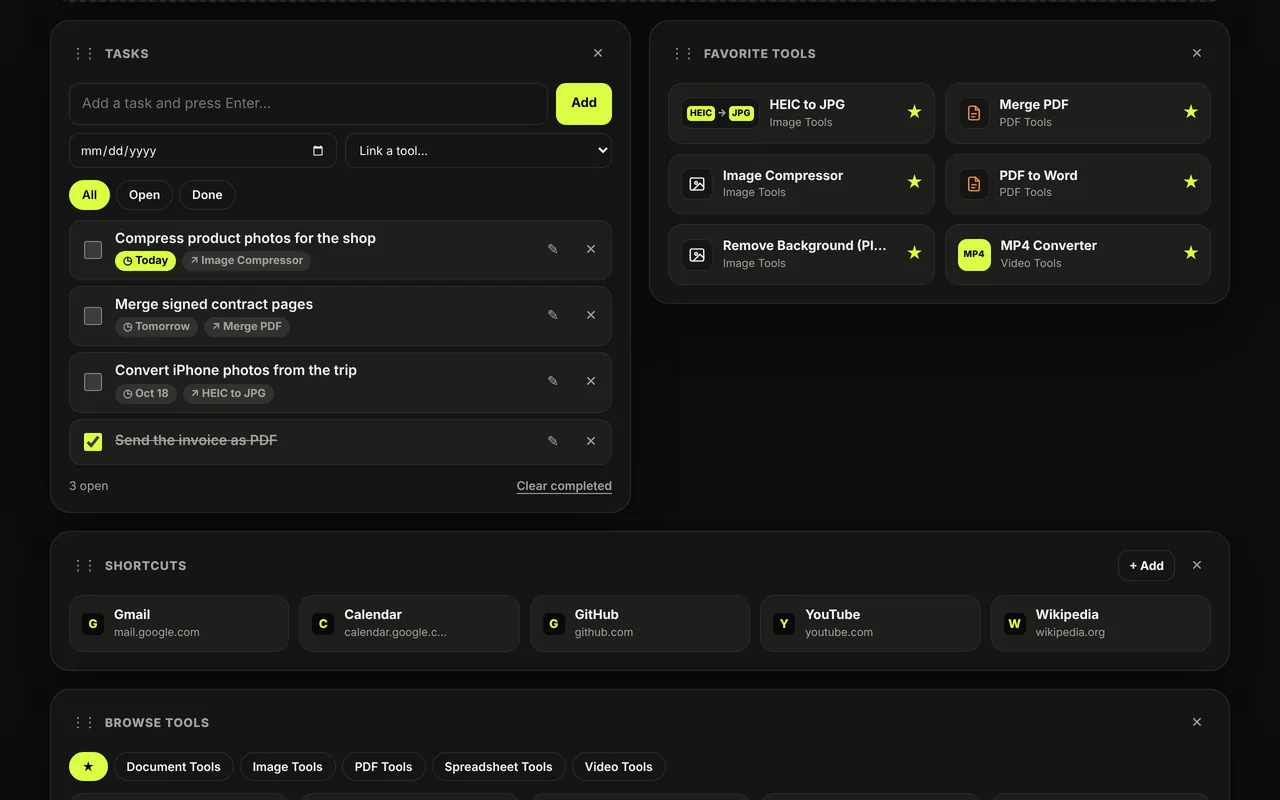Open the Gmail shortcut
This screenshot has height=800, width=1280.
pos(179,624)
